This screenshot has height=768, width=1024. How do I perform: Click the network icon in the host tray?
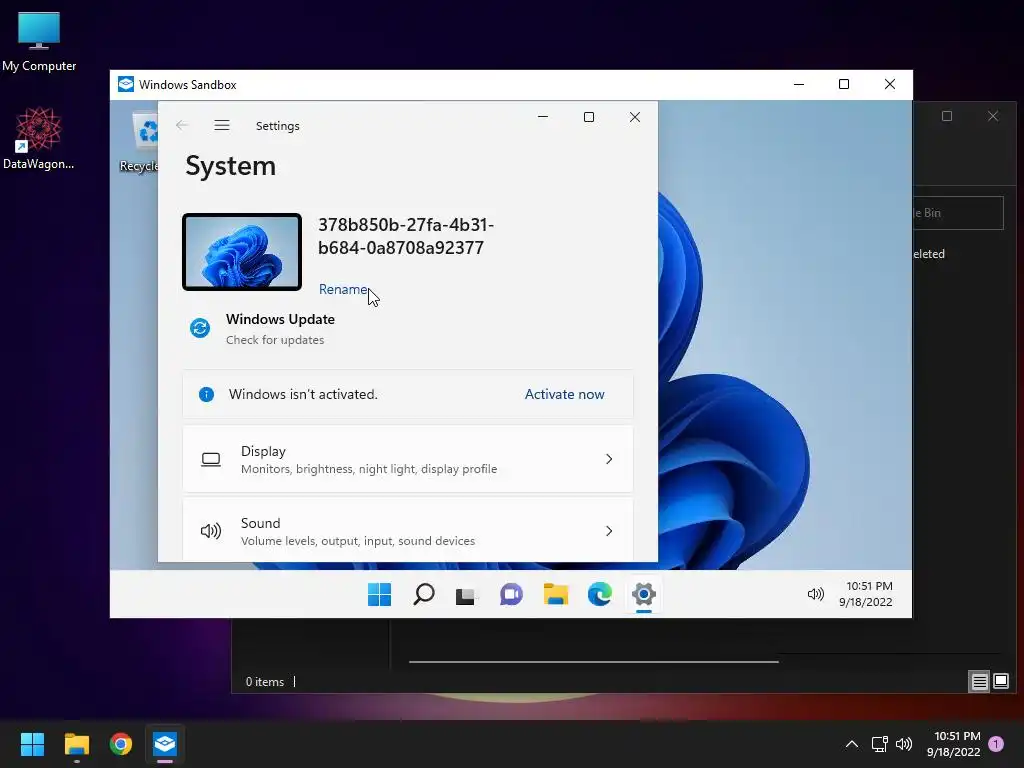pyautogui.click(x=879, y=744)
